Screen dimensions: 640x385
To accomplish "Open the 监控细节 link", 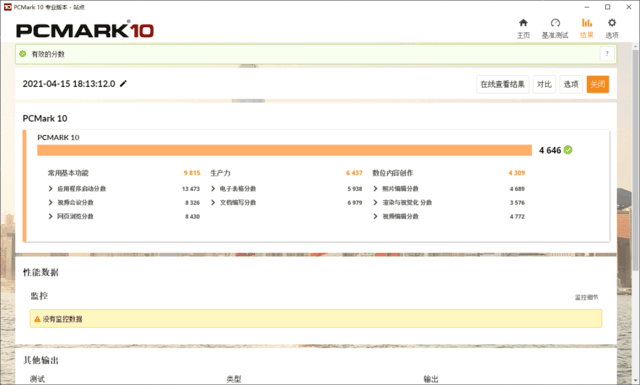I will coord(587,297).
